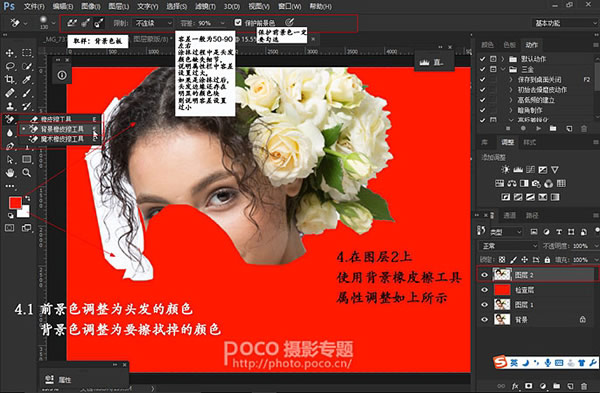The image size is (600, 393).
Task: Toggle the 保护前景色 checkbox
Action: pyautogui.click(x=238, y=23)
